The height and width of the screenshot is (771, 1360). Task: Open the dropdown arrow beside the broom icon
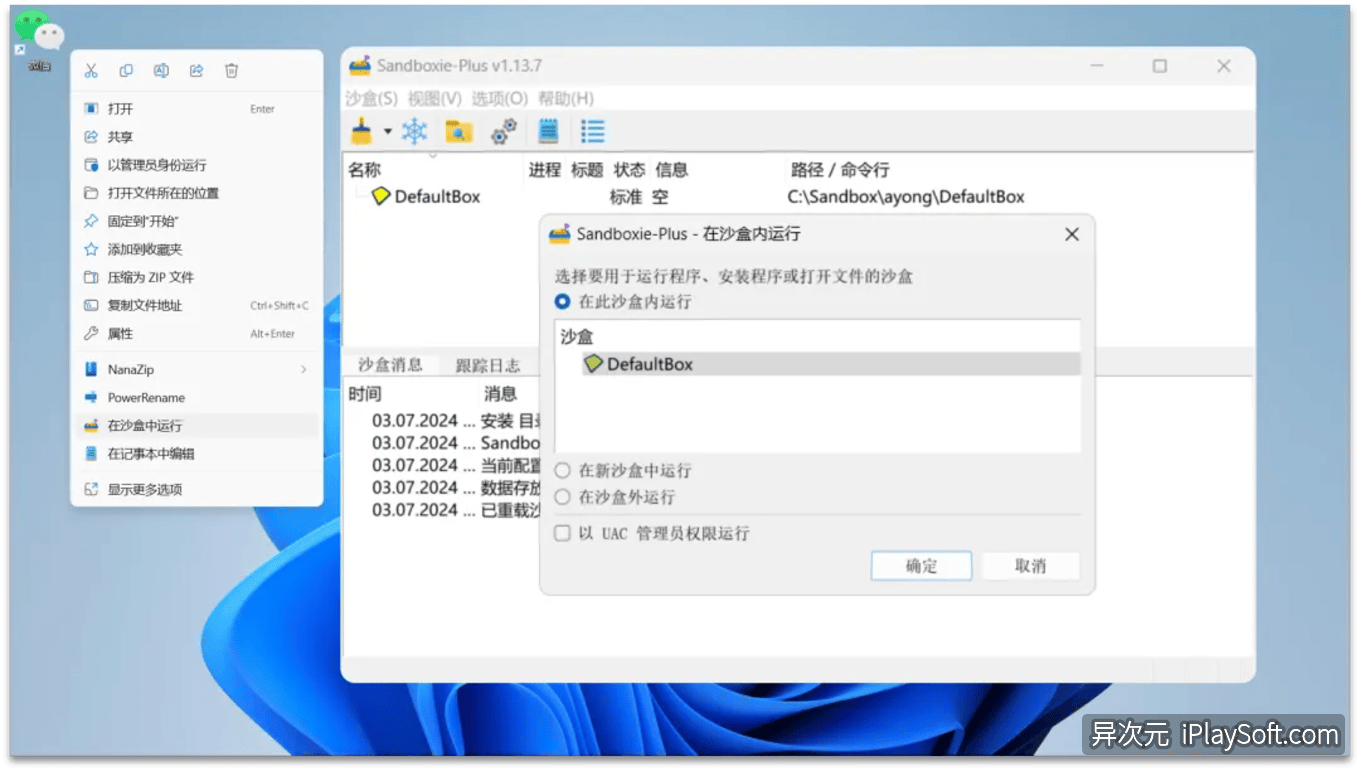tap(387, 131)
